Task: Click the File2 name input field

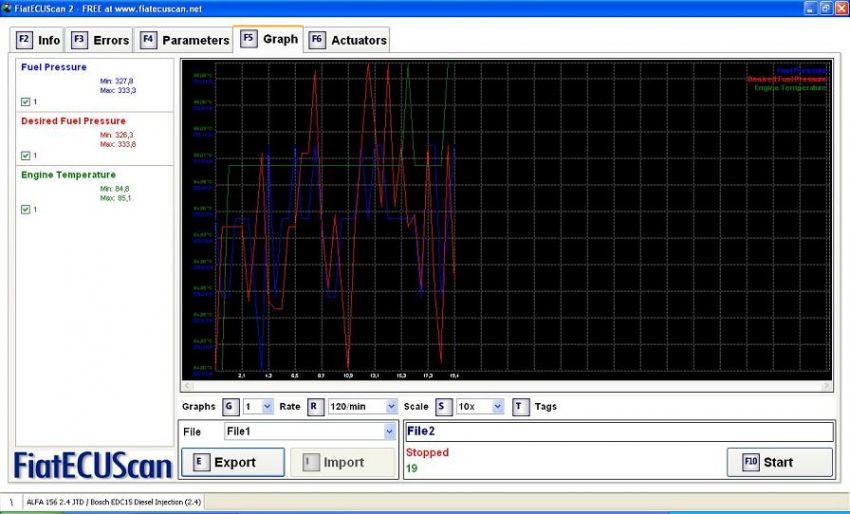Action: pos(618,431)
